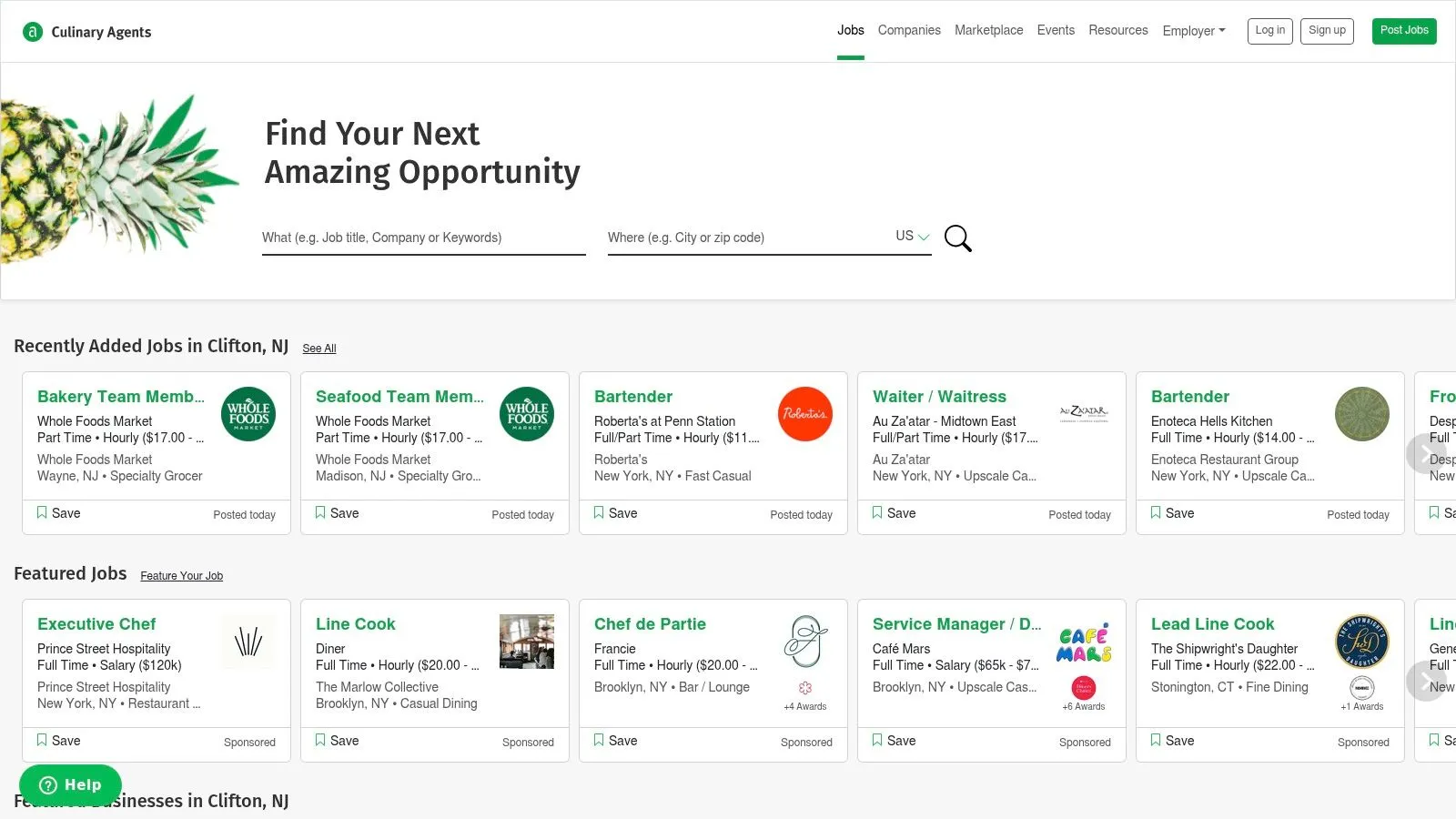The height and width of the screenshot is (819, 1456).
Task: Click the Log in button
Action: (1270, 31)
